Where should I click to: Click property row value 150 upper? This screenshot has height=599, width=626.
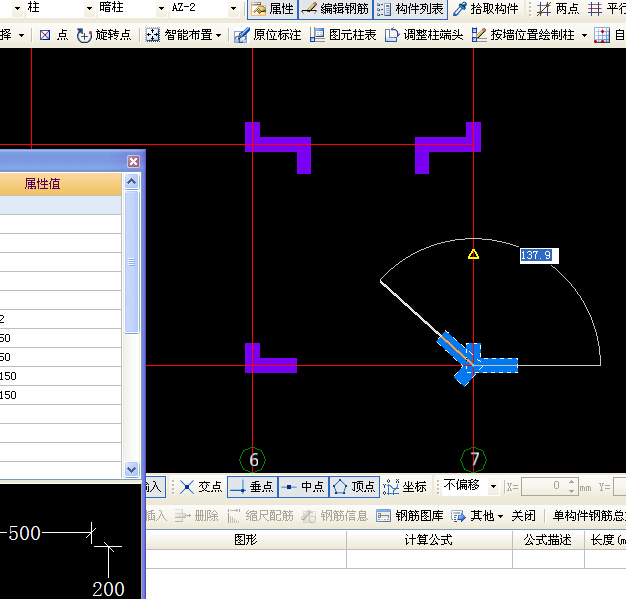60,376
